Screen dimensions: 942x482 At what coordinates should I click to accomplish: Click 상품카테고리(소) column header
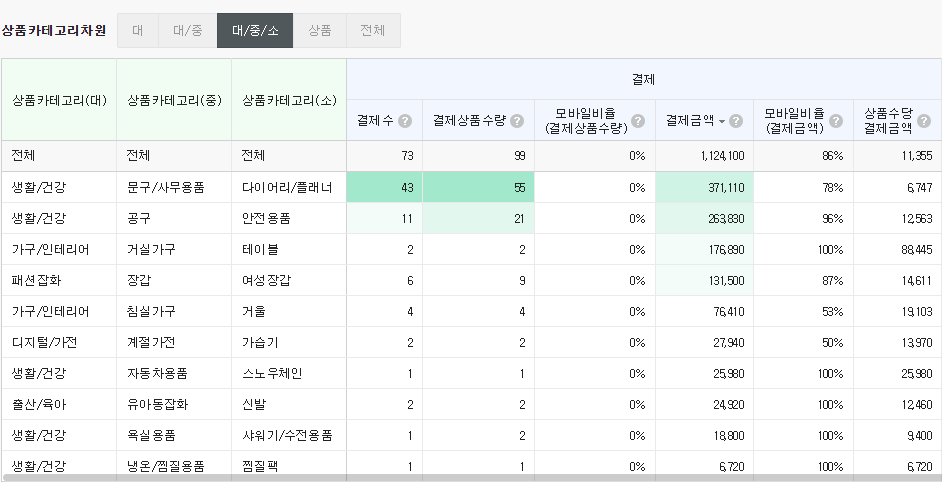[x=289, y=100]
